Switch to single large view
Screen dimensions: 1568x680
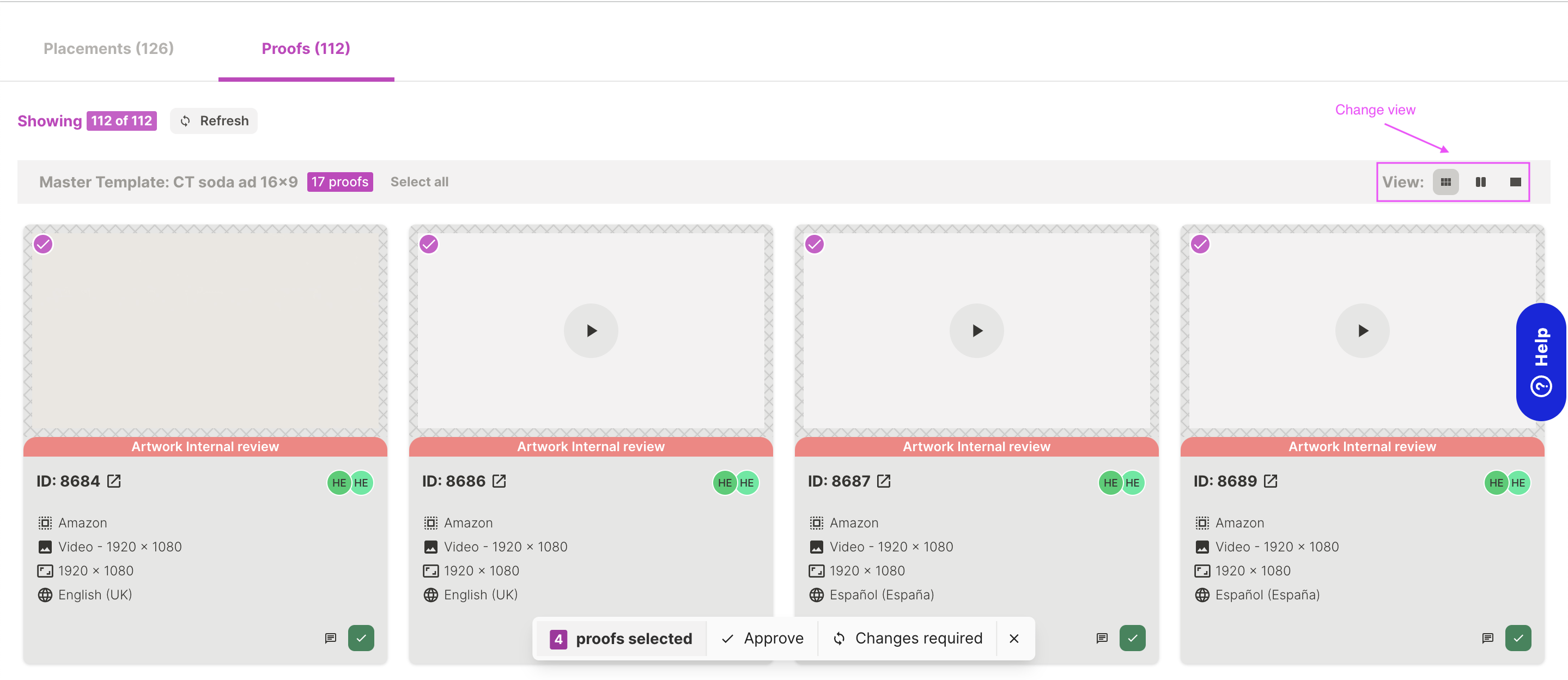click(1516, 182)
